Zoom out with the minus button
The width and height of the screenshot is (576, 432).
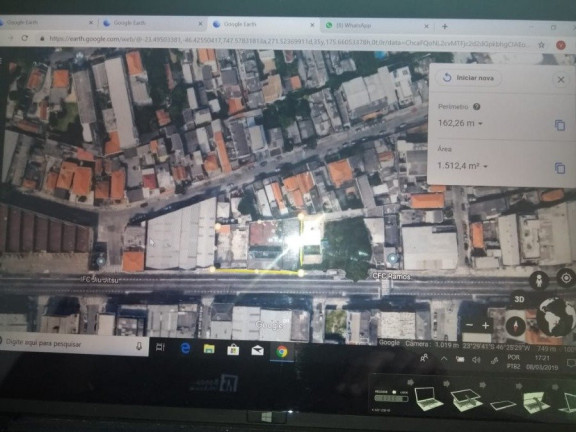coord(469,325)
